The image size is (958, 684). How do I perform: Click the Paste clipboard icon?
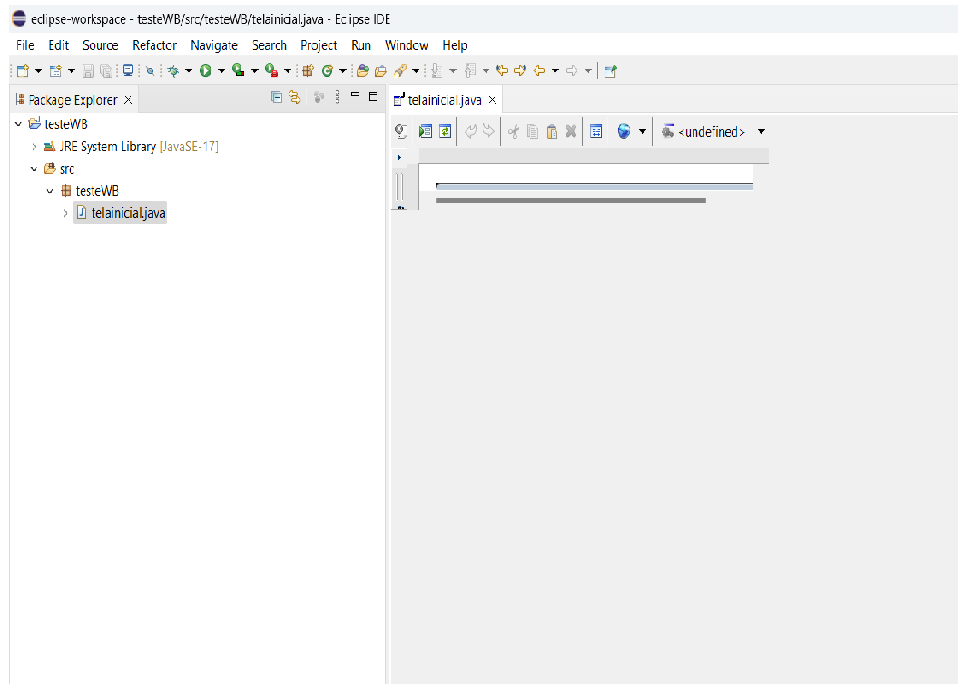552,131
